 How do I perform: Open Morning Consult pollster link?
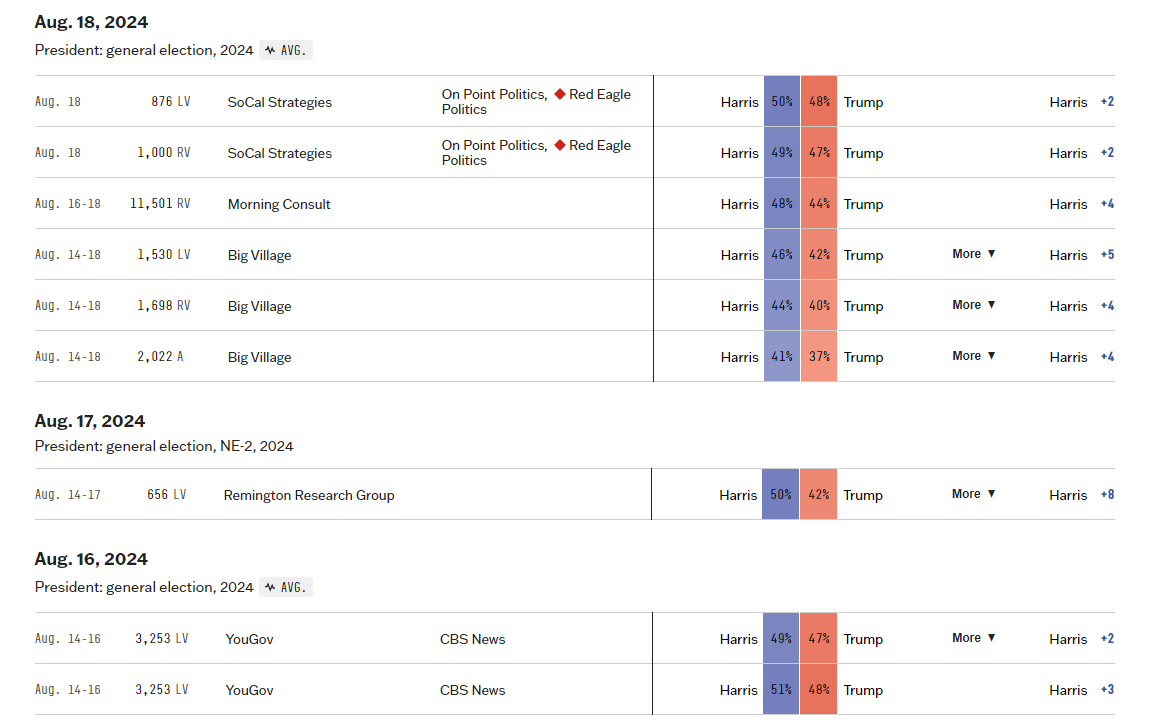[279, 204]
